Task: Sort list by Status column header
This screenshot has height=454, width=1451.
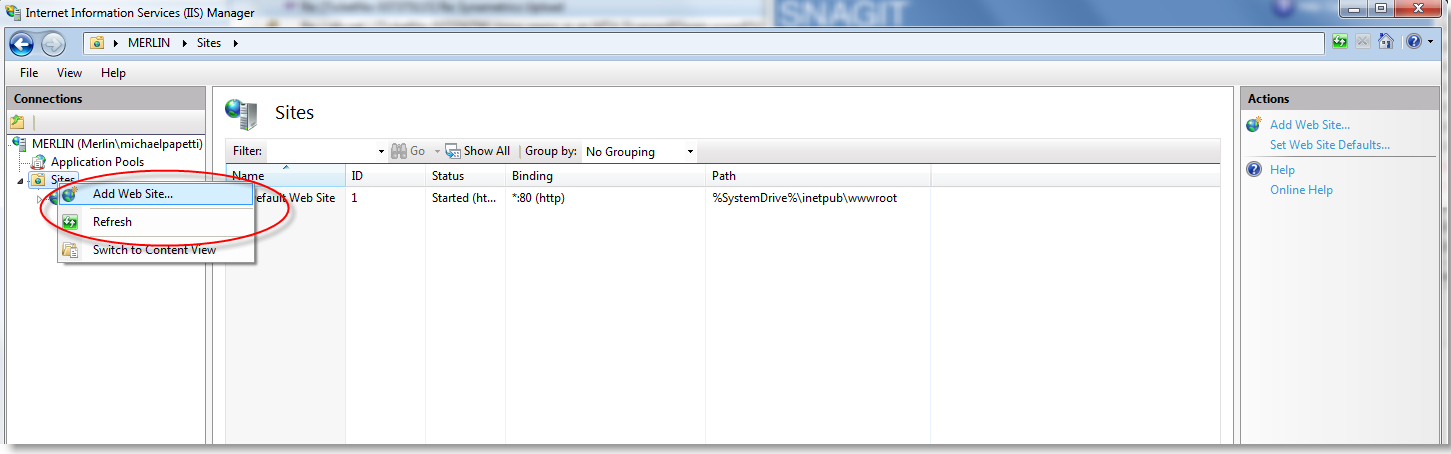Action: [465, 176]
